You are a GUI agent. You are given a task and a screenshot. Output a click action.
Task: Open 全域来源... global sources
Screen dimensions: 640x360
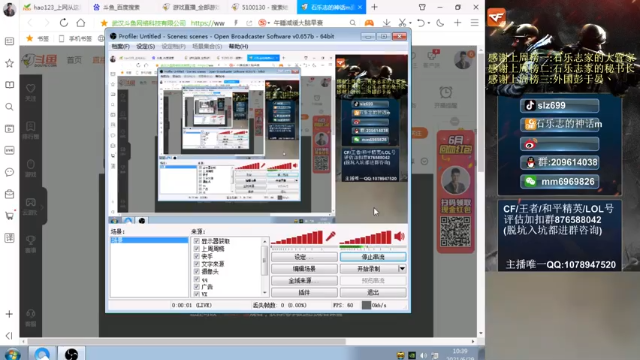tap(304, 280)
